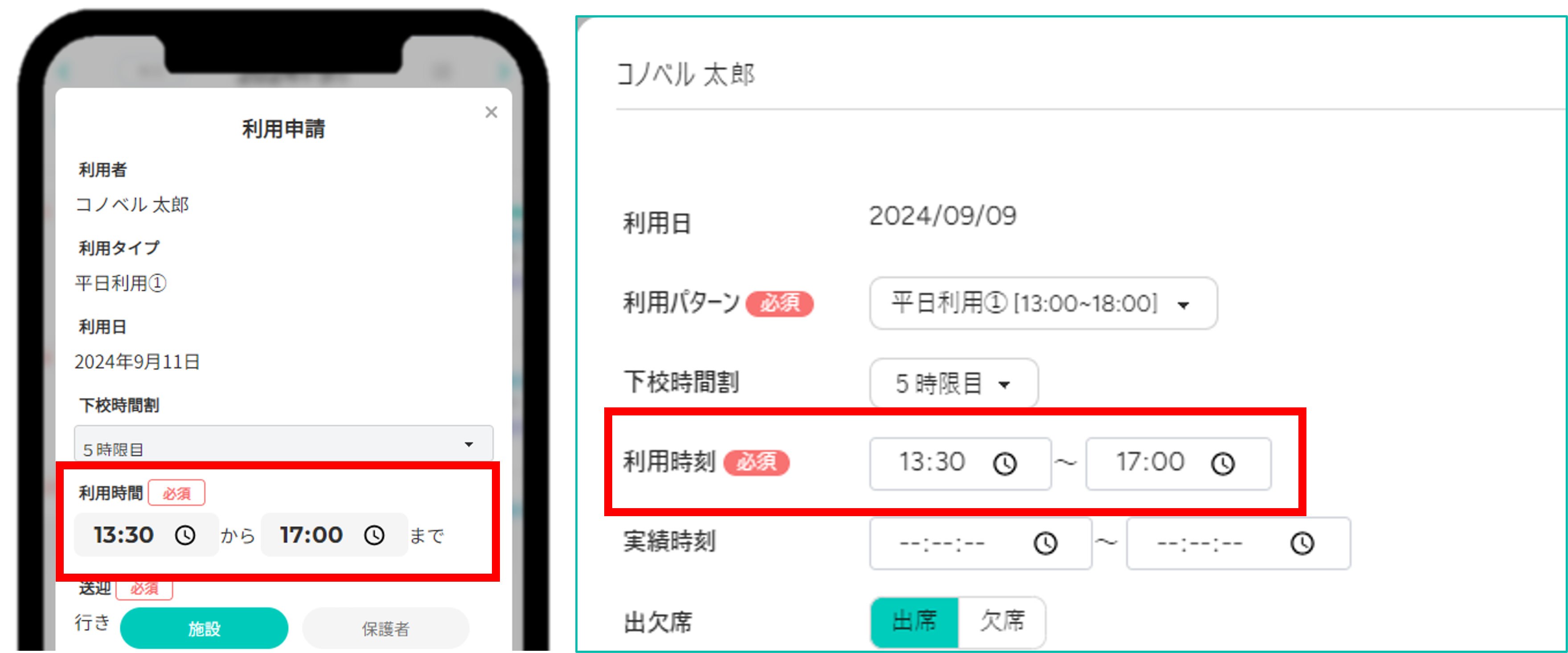Click the empty 実績時刻 start time field
Image resolution: width=1568 pixels, height=653 pixels.
tap(981, 543)
